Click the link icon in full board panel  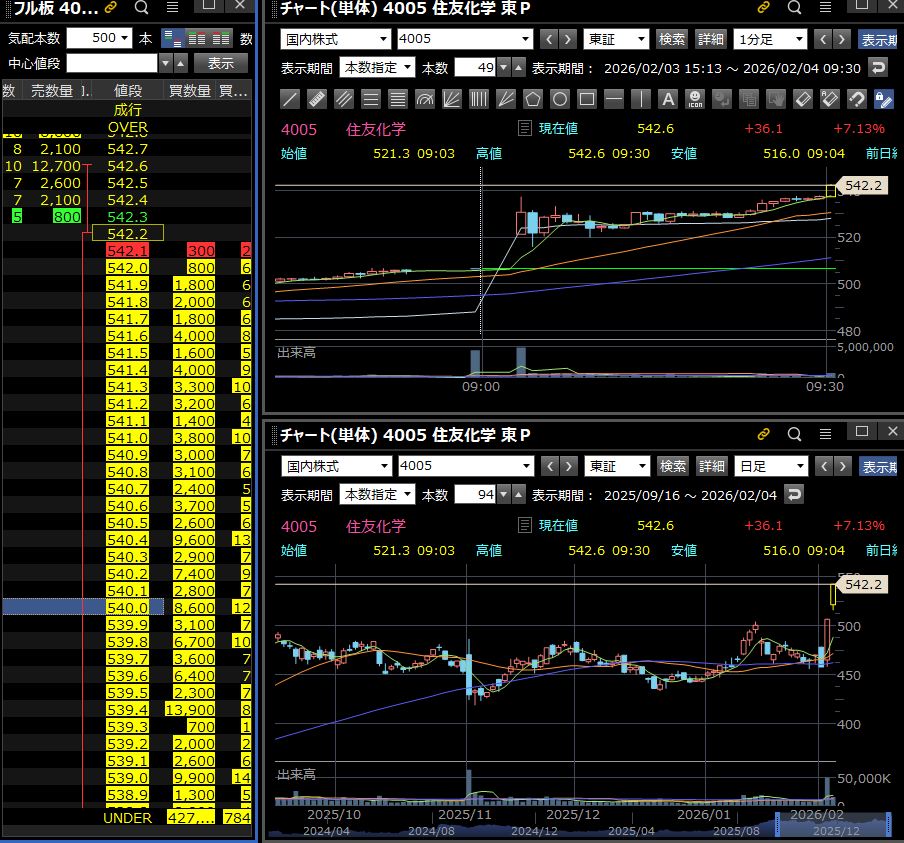[111, 8]
